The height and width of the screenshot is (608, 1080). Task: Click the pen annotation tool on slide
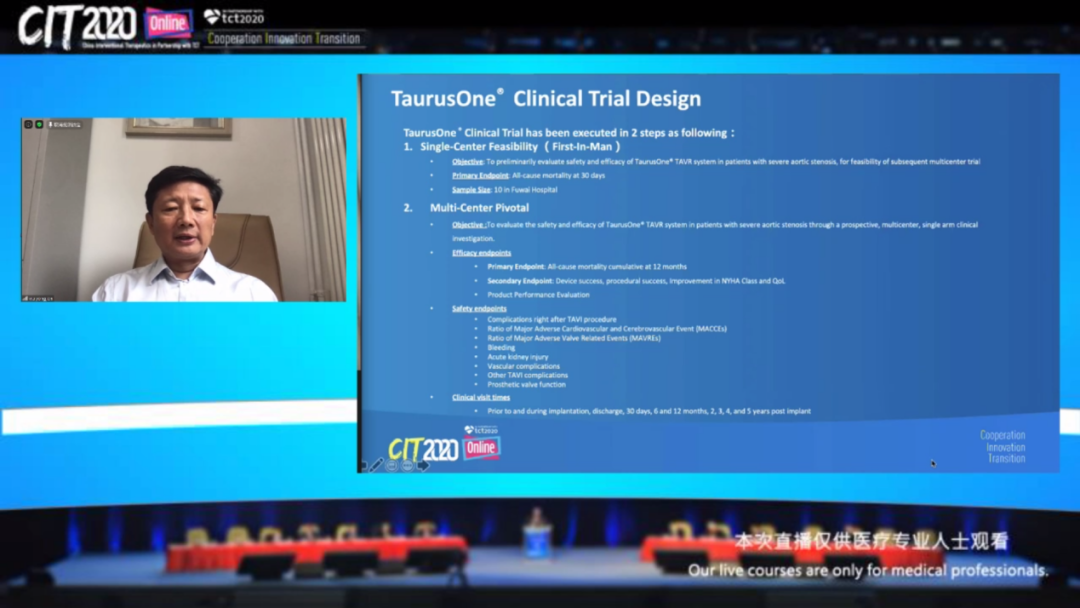coord(376,465)
